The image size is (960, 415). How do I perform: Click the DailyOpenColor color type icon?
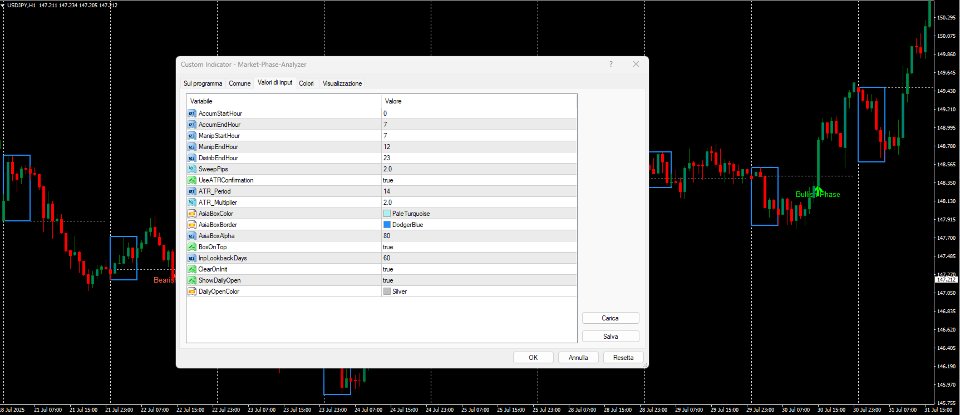point(192,291)
